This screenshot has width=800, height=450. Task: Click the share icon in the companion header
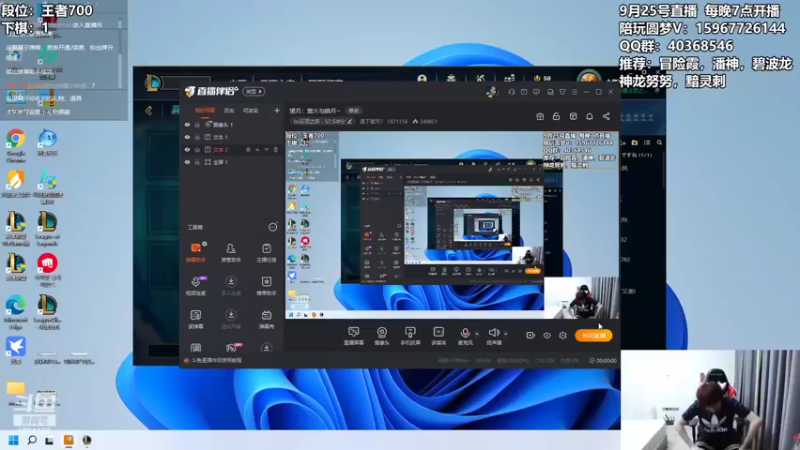(x=606, y=116)
